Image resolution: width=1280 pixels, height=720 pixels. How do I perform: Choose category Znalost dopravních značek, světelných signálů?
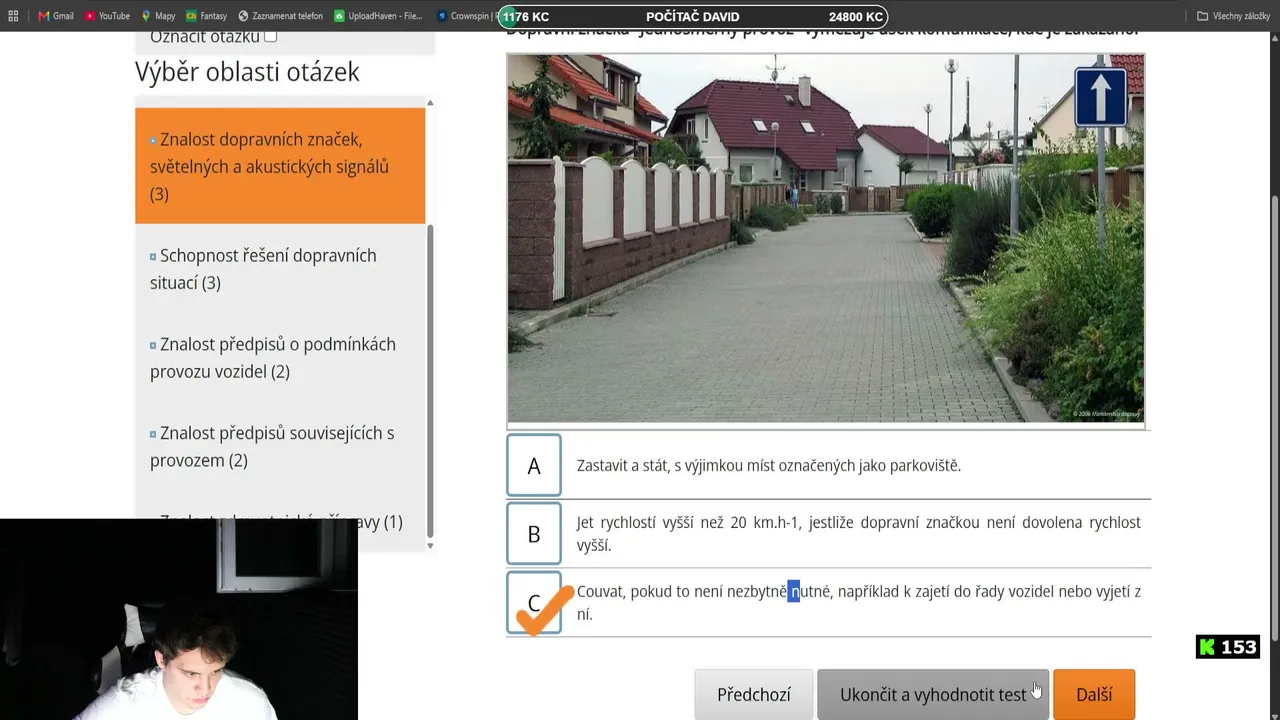[x=280, y=166]
